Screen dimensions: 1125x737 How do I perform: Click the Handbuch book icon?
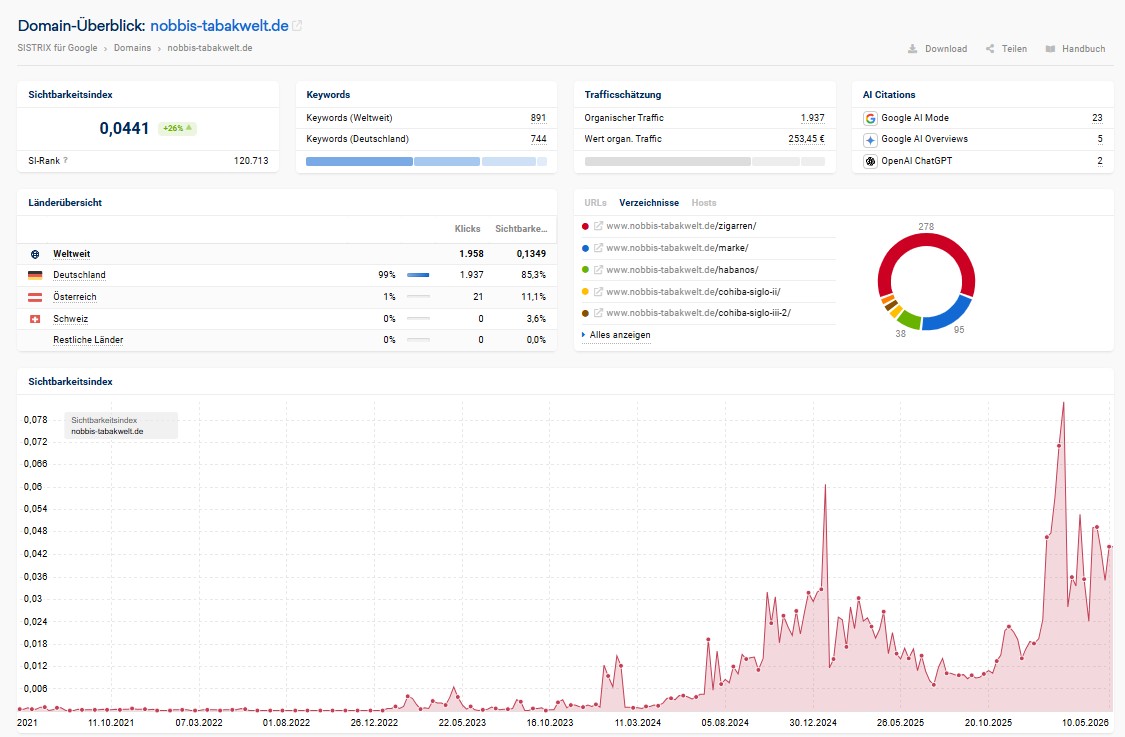click(1050, 49)
